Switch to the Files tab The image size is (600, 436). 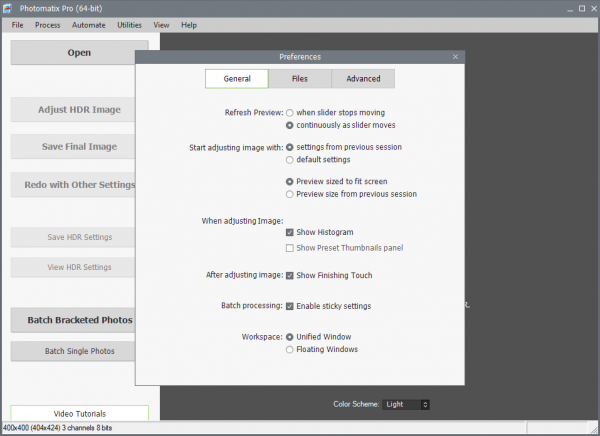300,78
